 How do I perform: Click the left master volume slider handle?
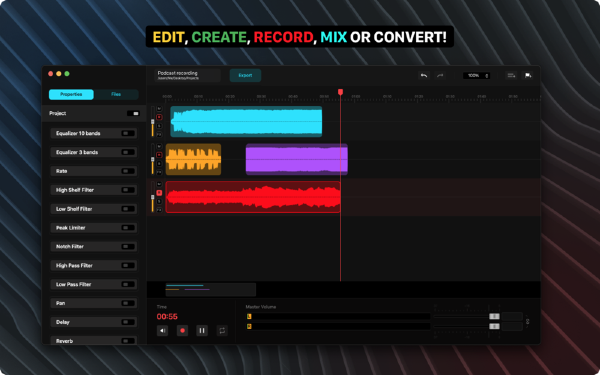click(x=494, y=316)
